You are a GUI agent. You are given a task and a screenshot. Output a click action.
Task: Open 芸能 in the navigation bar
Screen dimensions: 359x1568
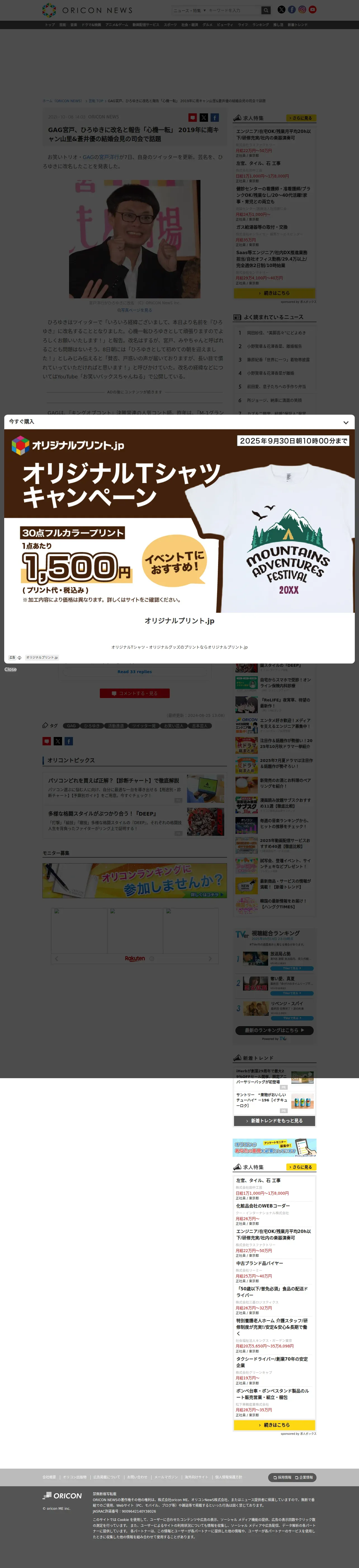click(x=63, y=25)
